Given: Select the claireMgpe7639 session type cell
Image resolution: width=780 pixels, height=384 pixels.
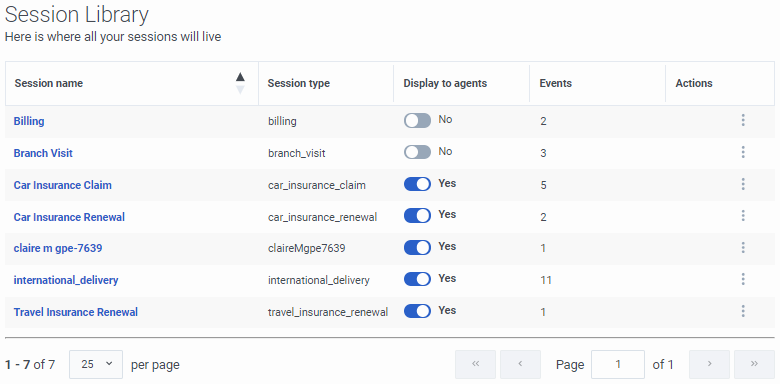Looking at the screenshot, I should (x=306, y=248).
